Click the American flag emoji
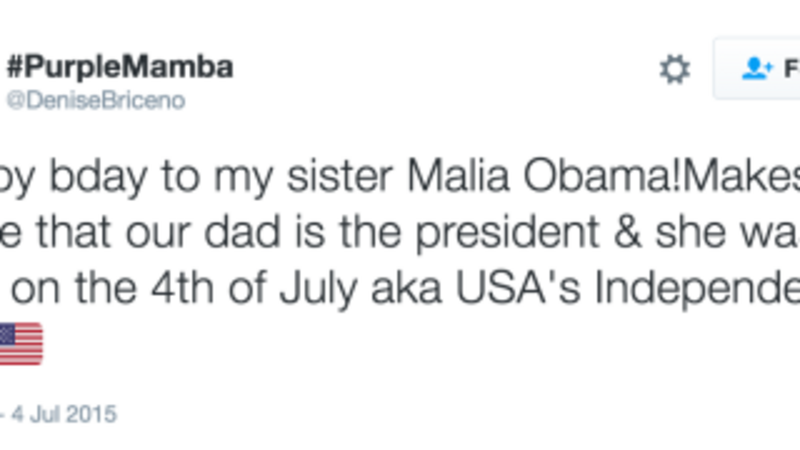 [x=20, y=344]
